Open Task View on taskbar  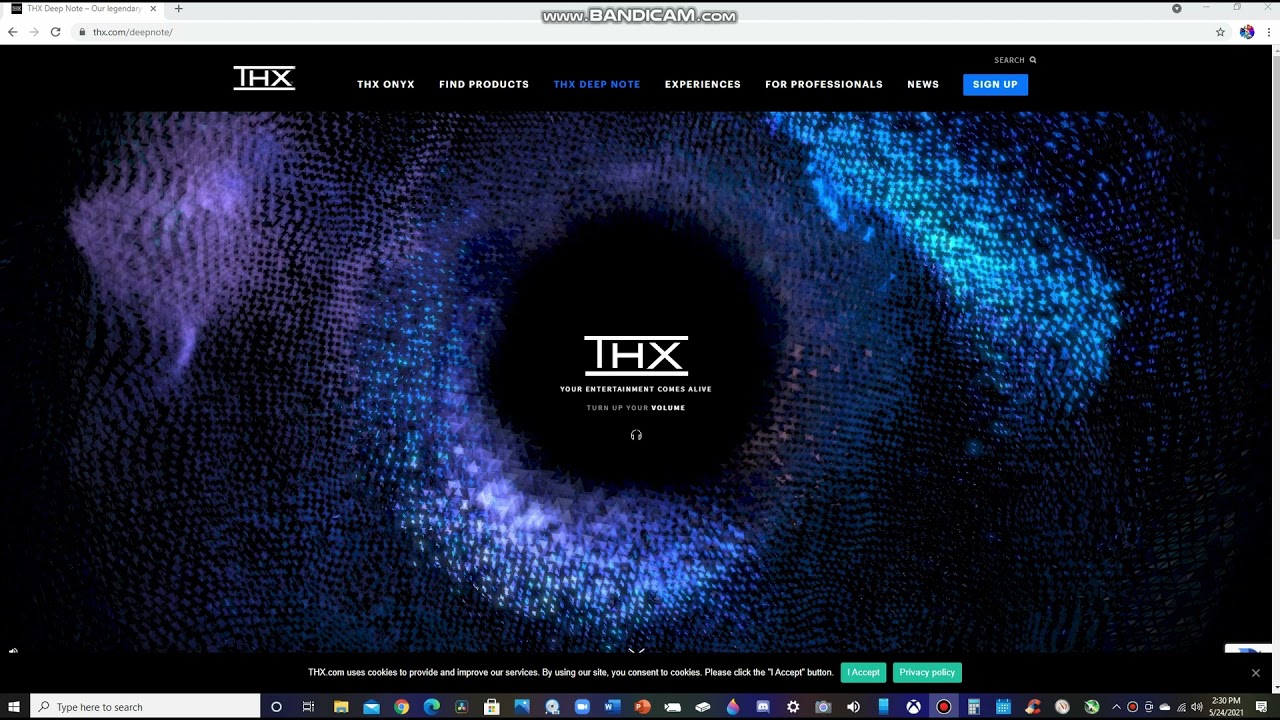pos(308,707)
